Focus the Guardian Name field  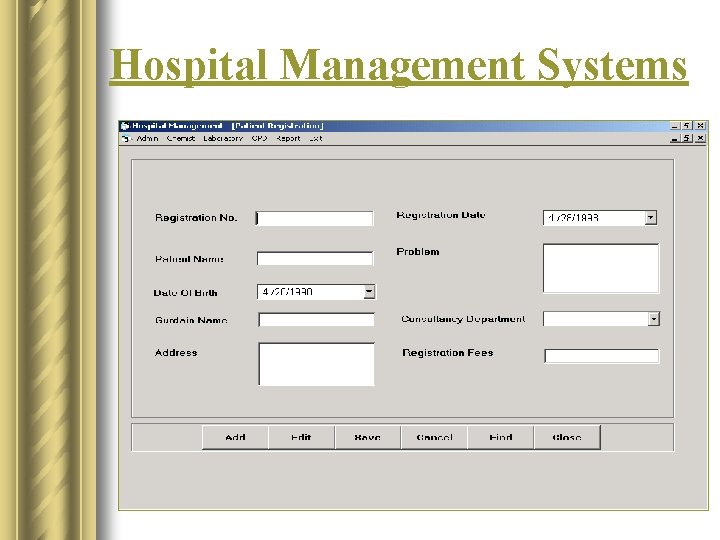[316, 320]
